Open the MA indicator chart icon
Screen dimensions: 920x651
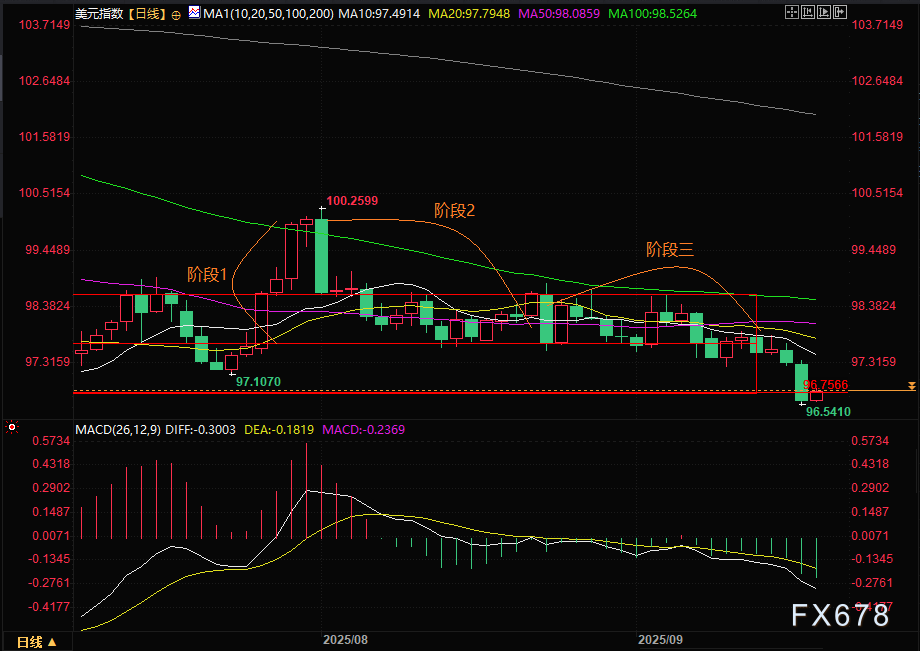click(x=193, y=15)
